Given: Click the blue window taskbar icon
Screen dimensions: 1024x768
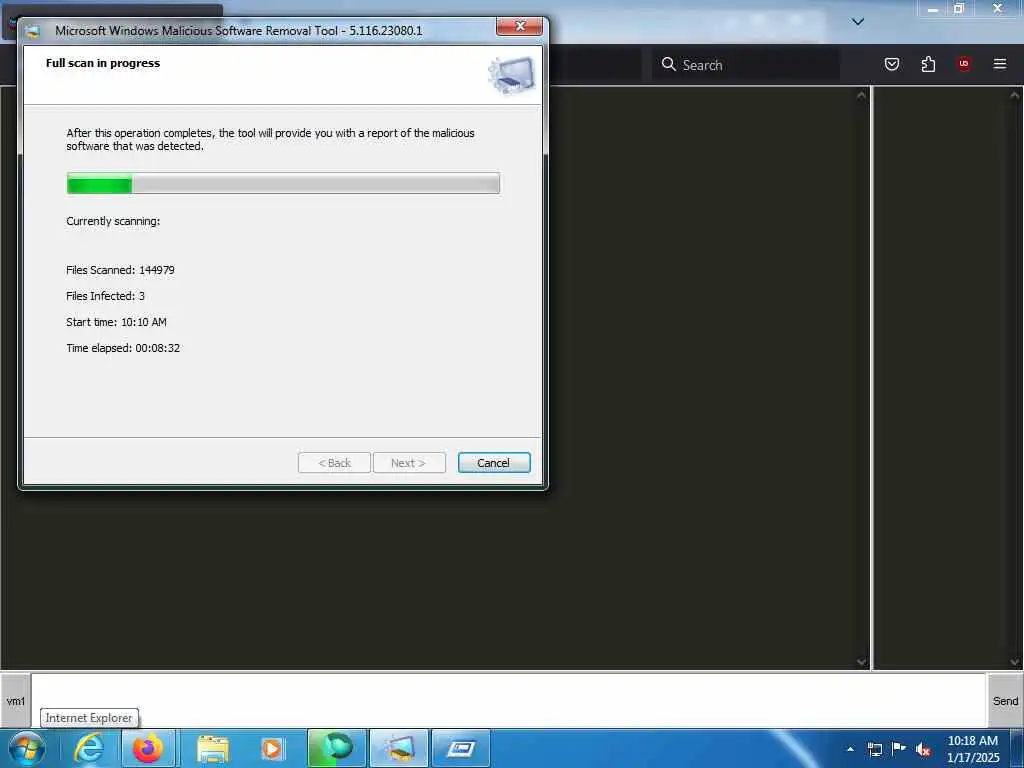Looking at the screenshot, I should [x=461, y=748].
